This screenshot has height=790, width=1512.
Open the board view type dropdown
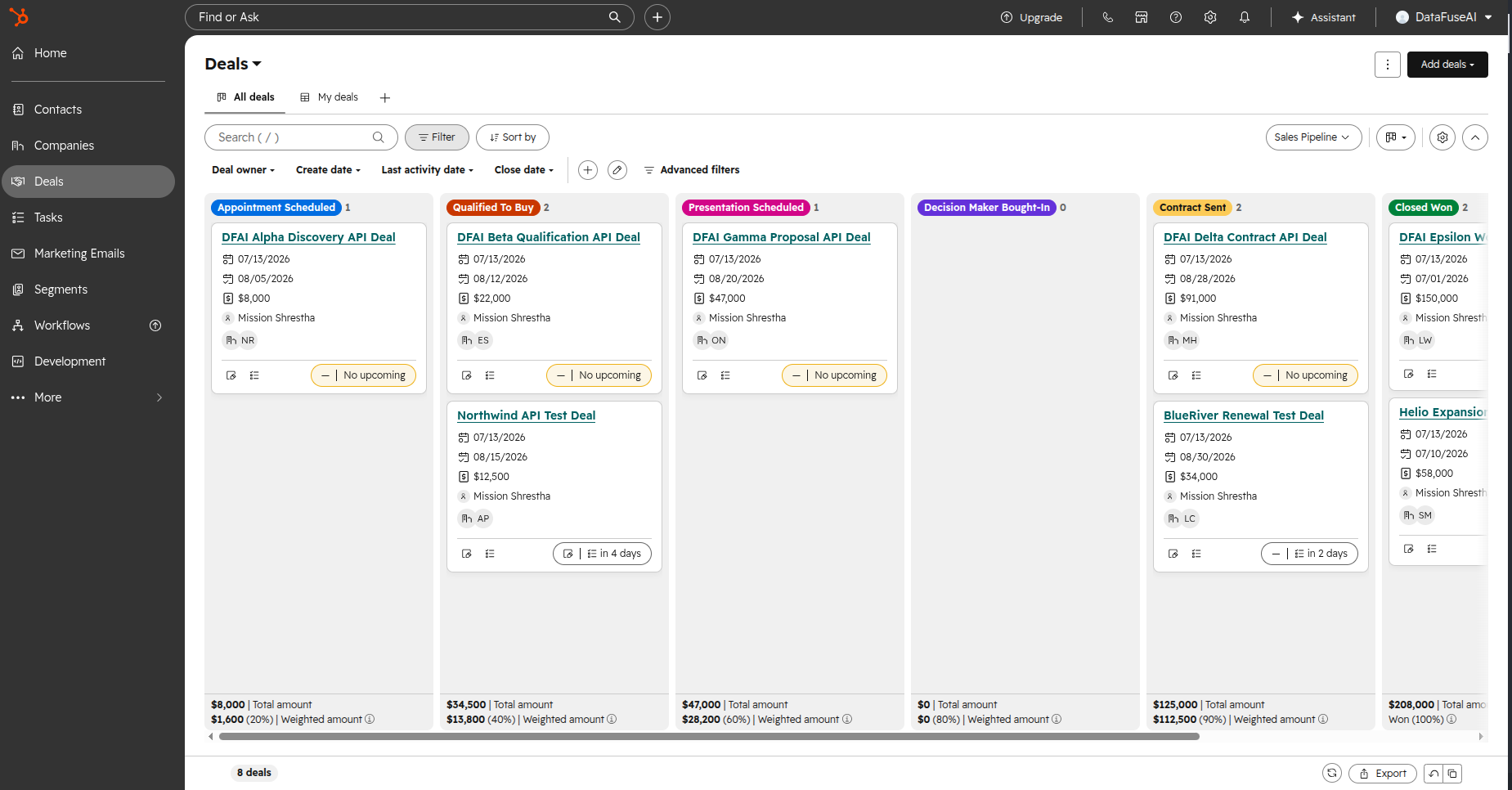[1396, 137]
